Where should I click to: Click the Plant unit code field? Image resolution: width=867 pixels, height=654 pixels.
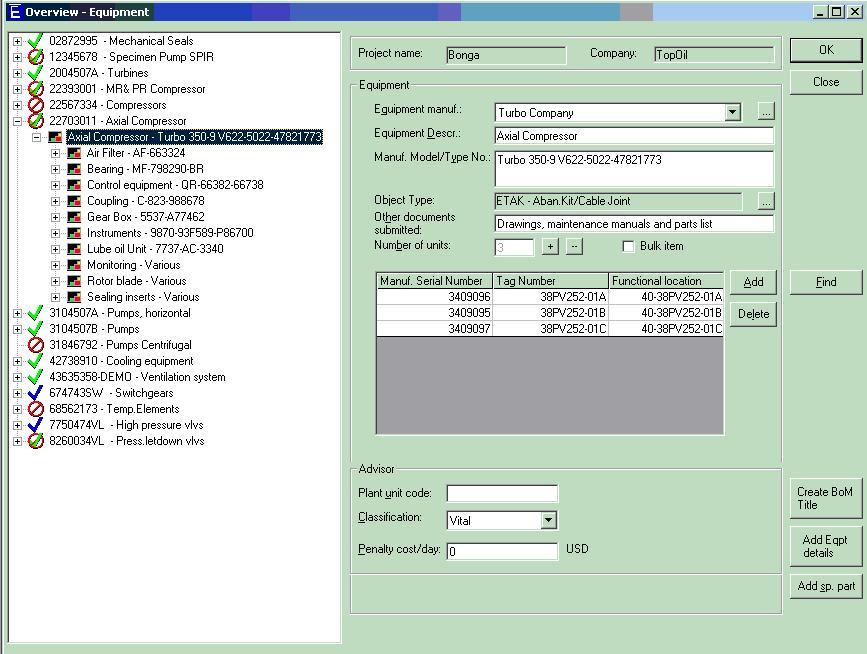[502, 493]
